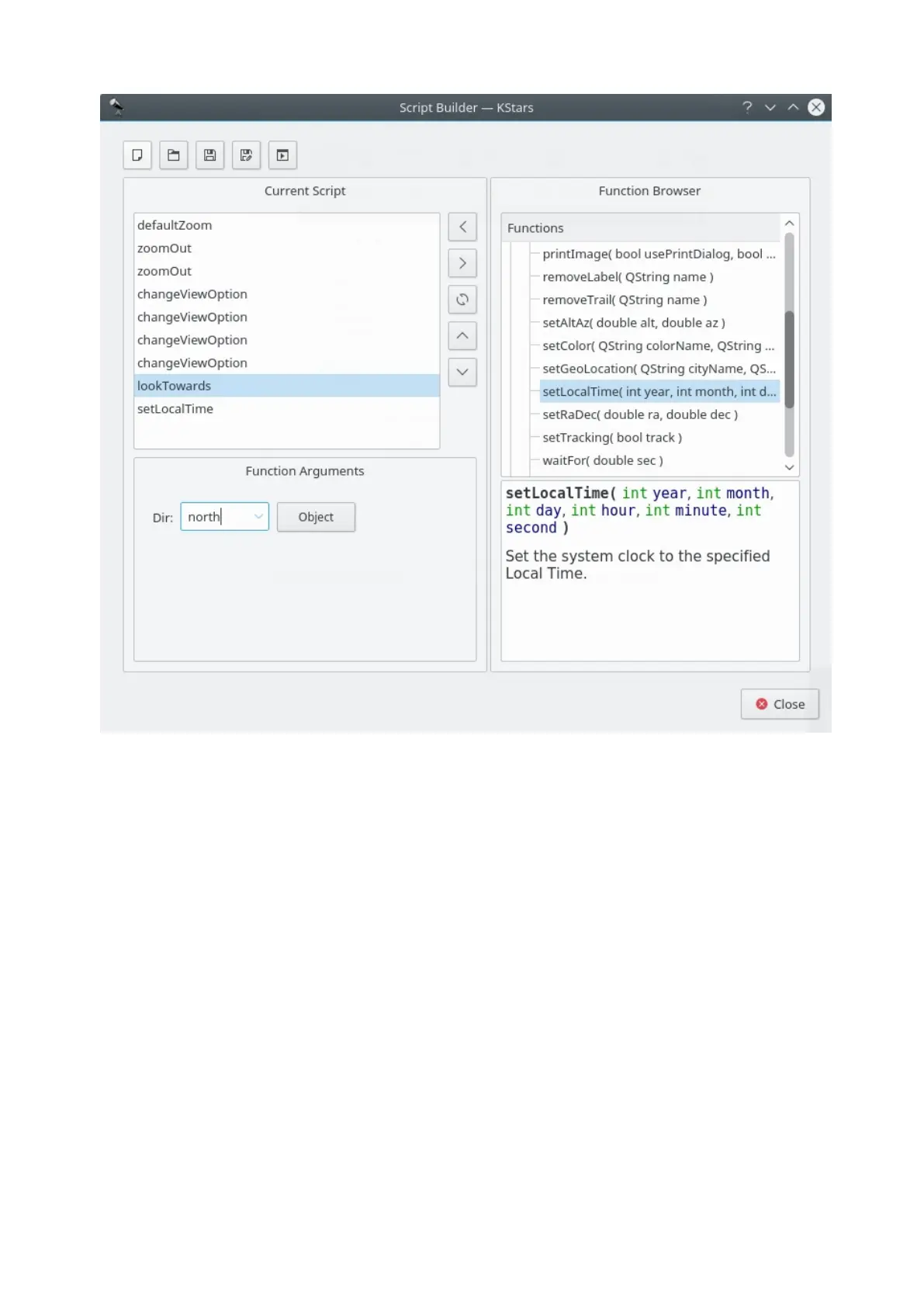
Task: Select removeLabel( QString name ) function
Action: pyautogui.click(x=628, y=277)
